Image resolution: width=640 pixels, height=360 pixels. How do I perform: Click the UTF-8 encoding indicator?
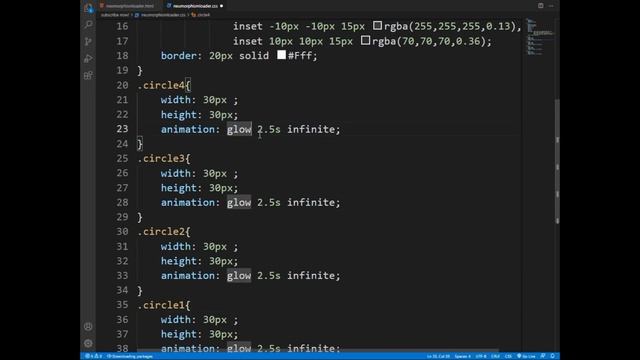481,356
